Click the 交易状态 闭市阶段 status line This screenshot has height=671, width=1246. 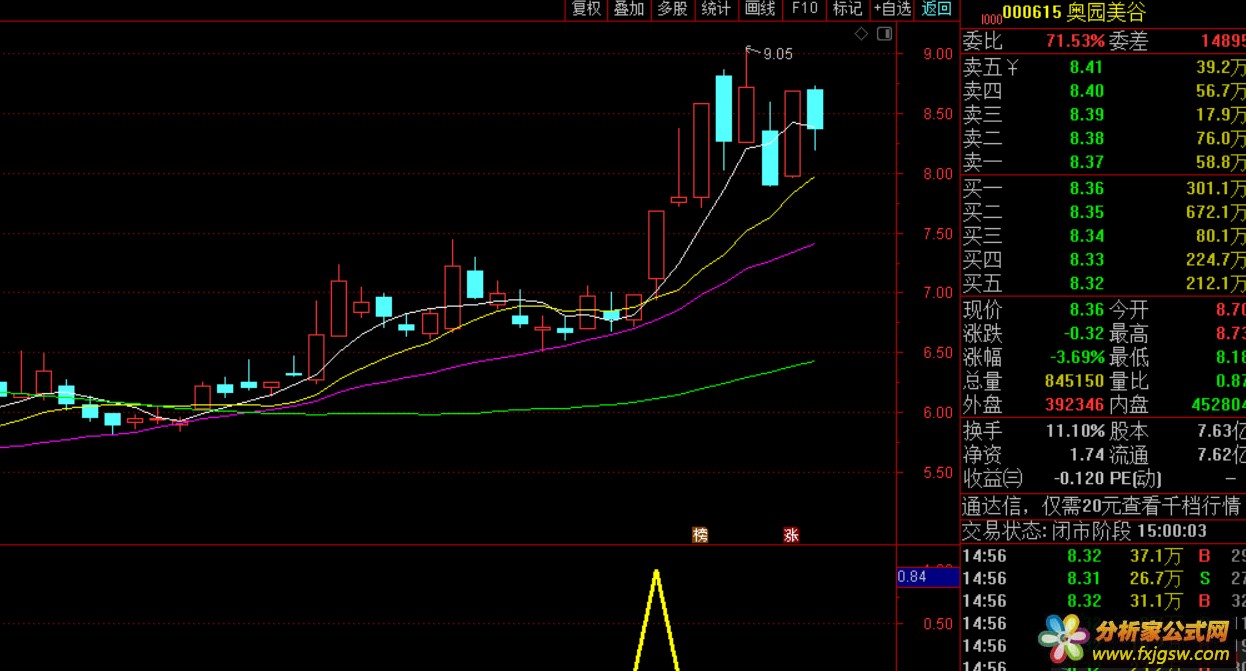tap(1085, 531)
